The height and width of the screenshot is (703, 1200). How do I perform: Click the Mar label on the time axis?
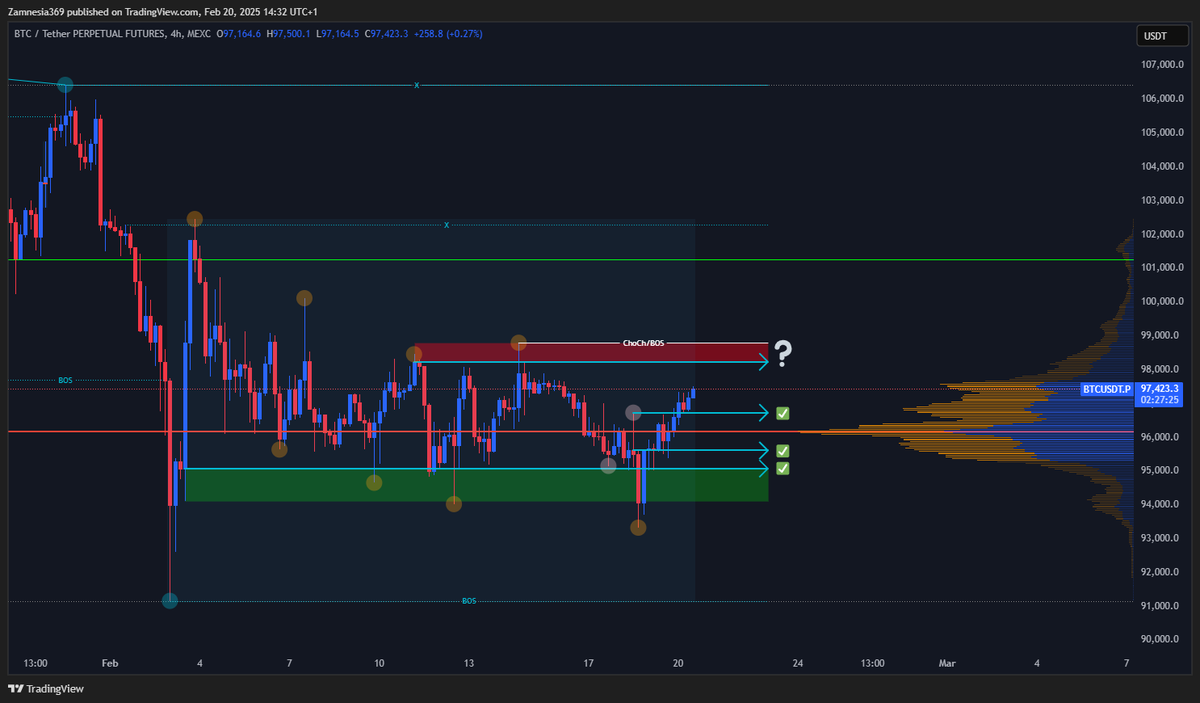click(947, 663)
